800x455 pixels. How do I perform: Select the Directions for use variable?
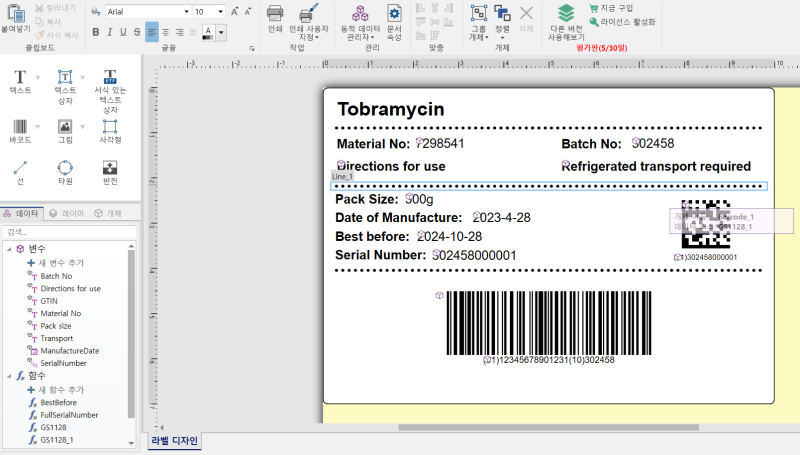pos(70,288)
